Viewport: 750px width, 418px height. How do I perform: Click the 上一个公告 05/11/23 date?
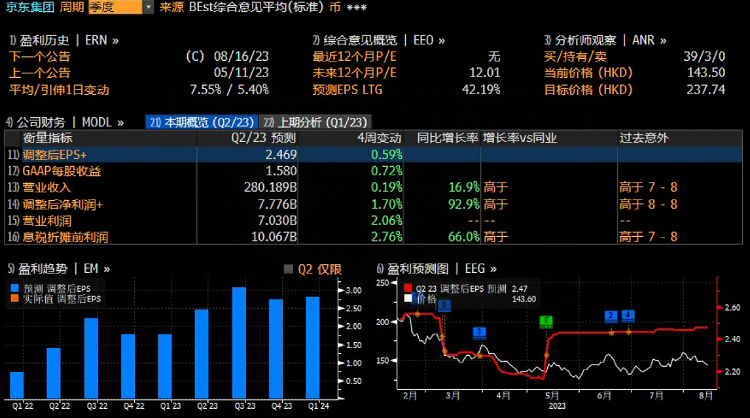241,73
